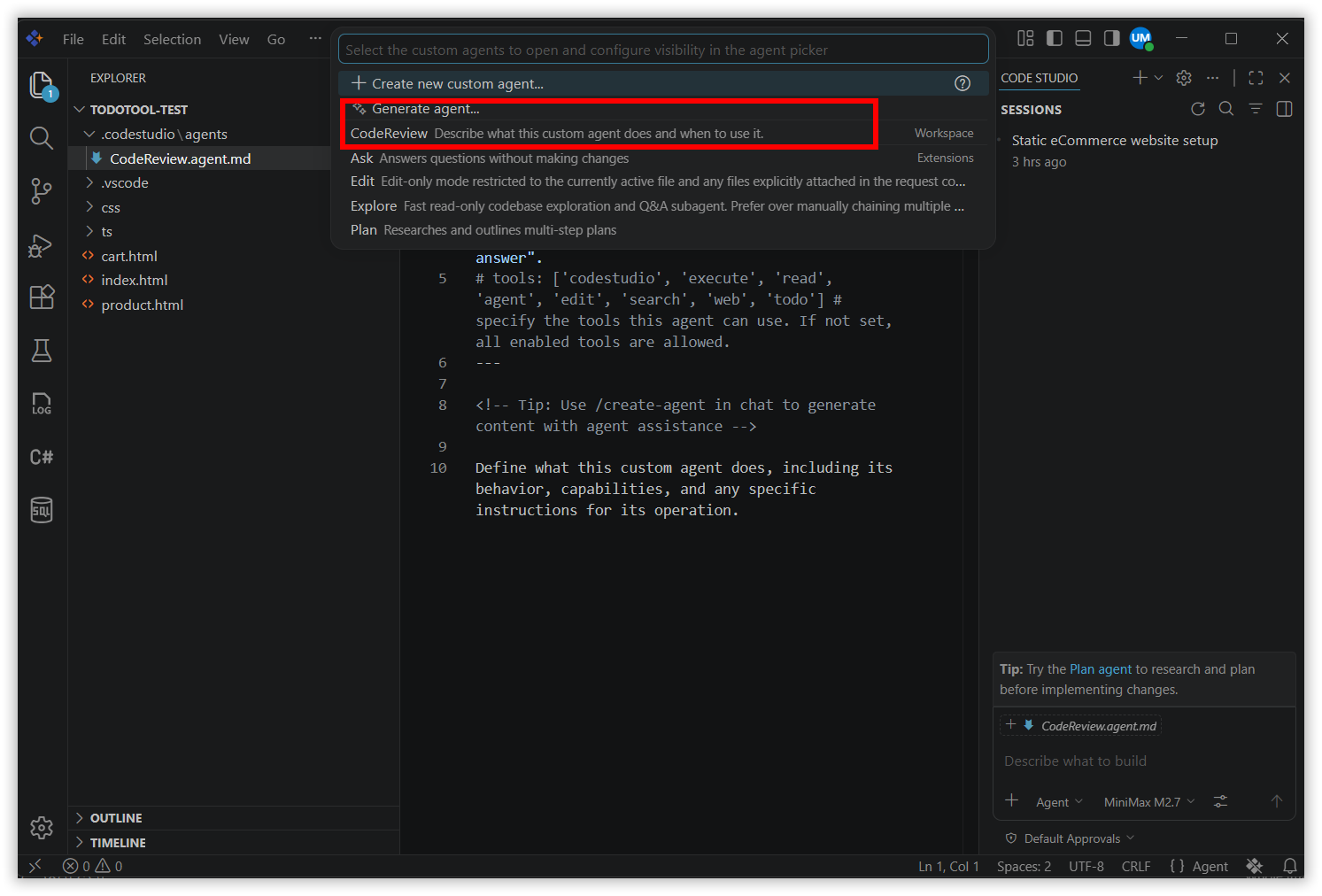Open the Default Approvals dropdown
Viewport: 1322px width, 896px height.
click(x=1070, y=838)
